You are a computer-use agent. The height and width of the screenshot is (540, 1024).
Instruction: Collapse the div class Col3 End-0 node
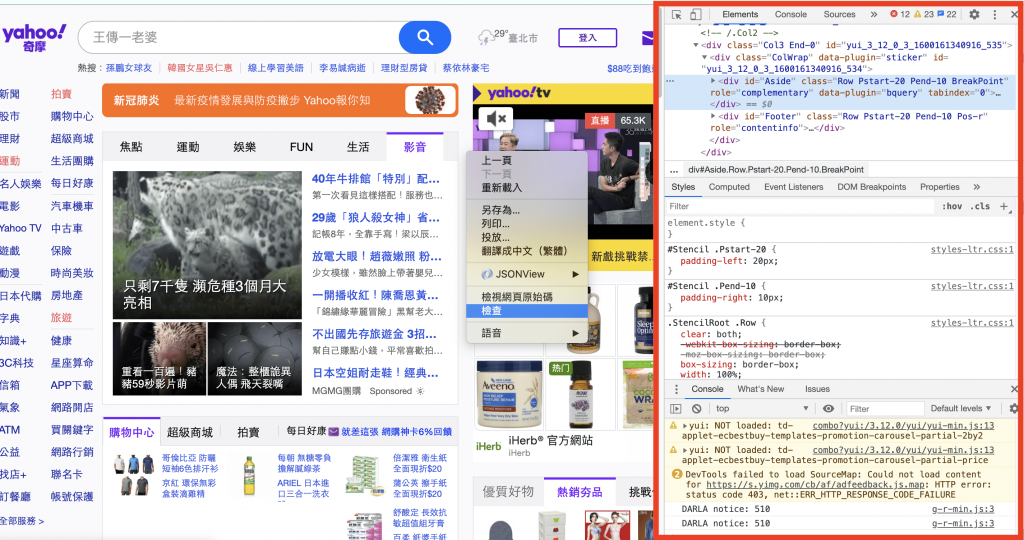tap(696, 45)
